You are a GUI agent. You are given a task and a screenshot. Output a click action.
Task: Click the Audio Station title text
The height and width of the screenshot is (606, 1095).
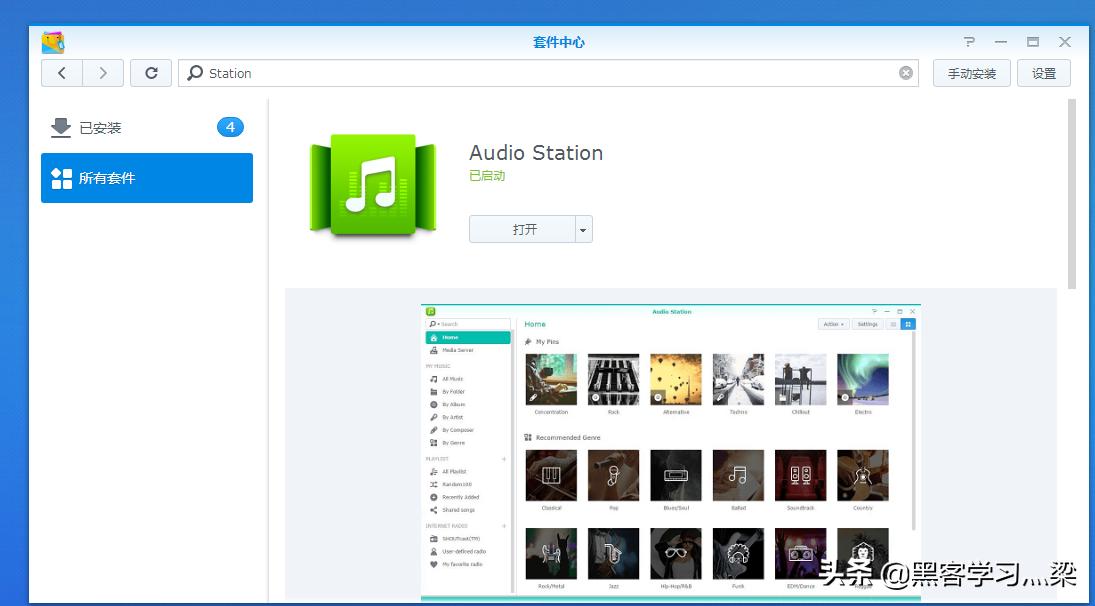pyautogui.click(x=536, y=153)
